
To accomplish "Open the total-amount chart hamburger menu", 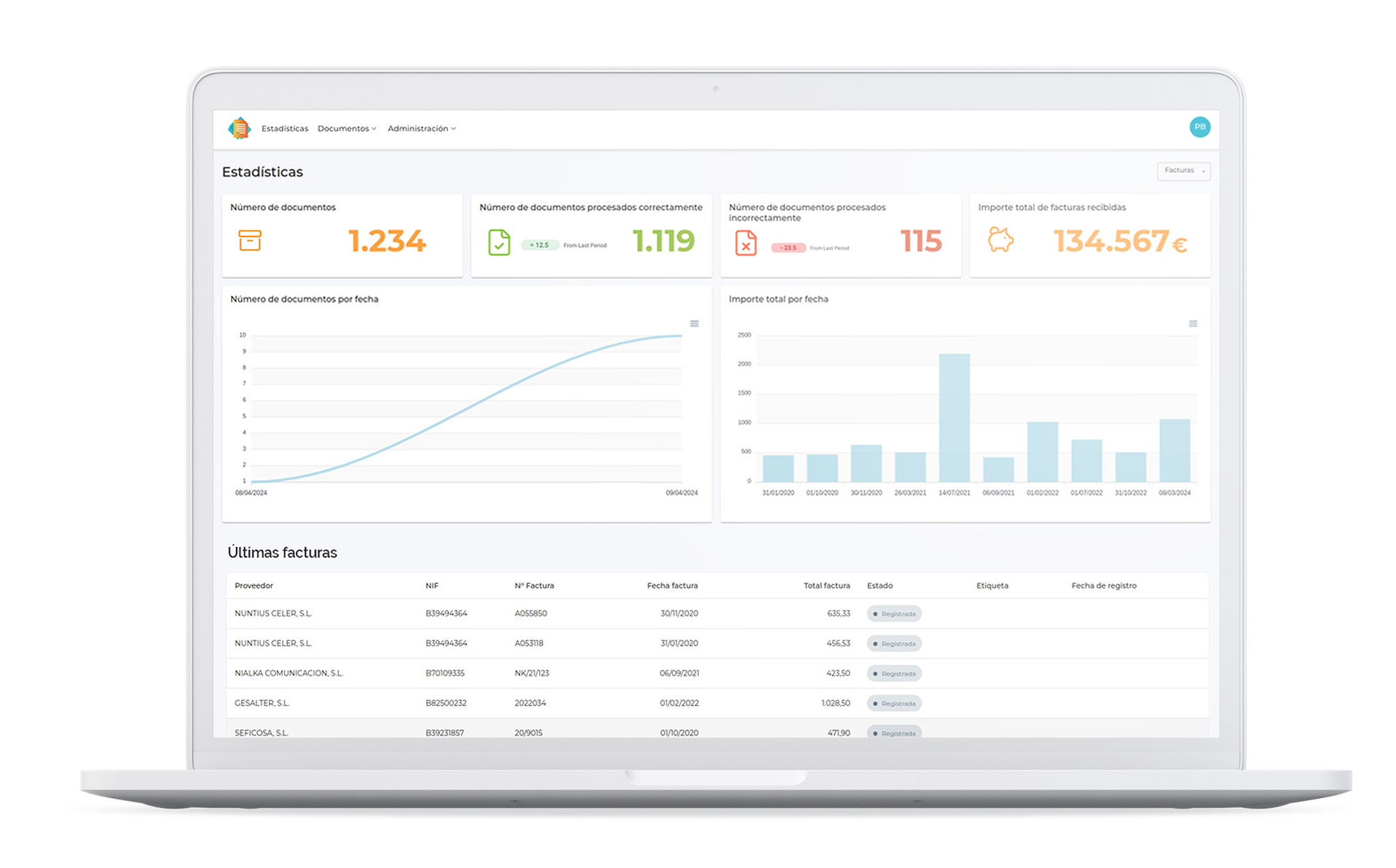I will coord(1193,324).
